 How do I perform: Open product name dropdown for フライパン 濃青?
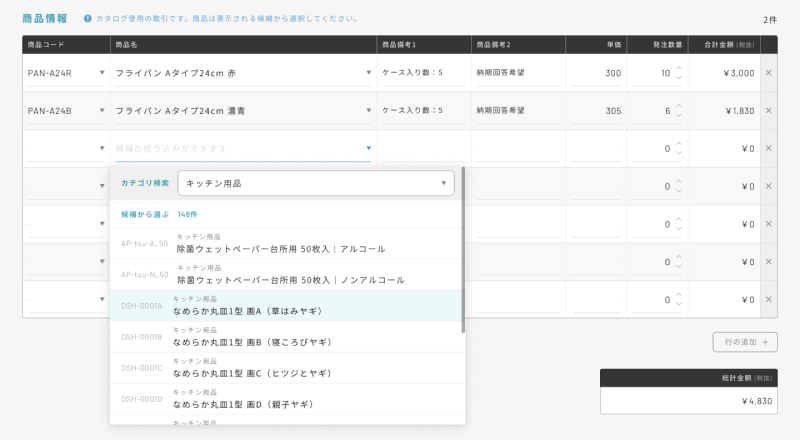coord(369,111)
